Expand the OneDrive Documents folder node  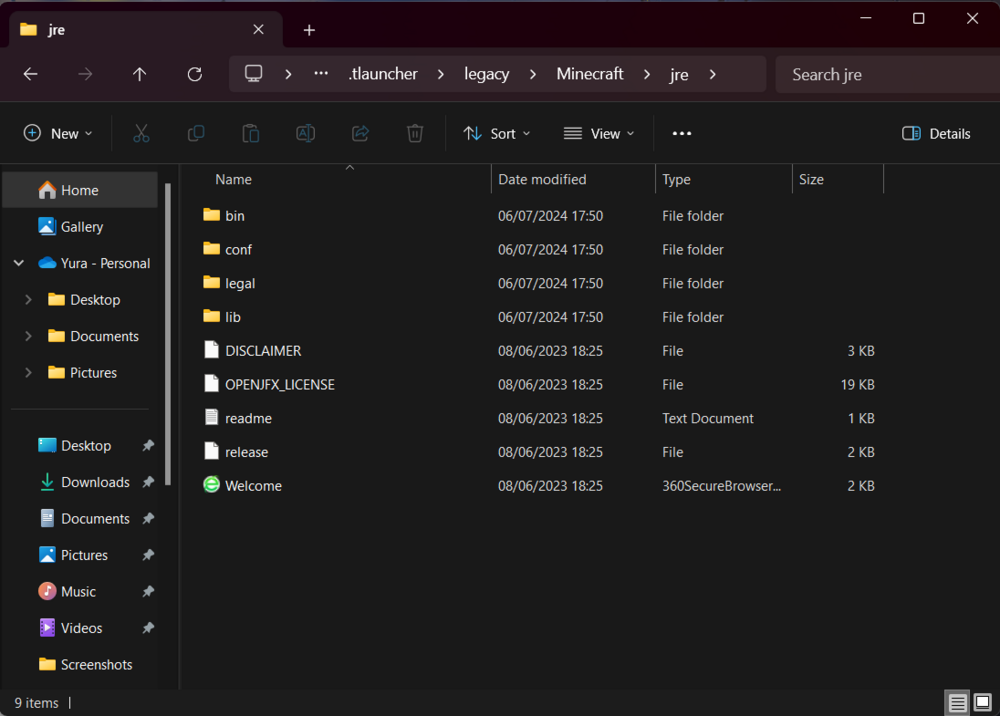point(28,336)
